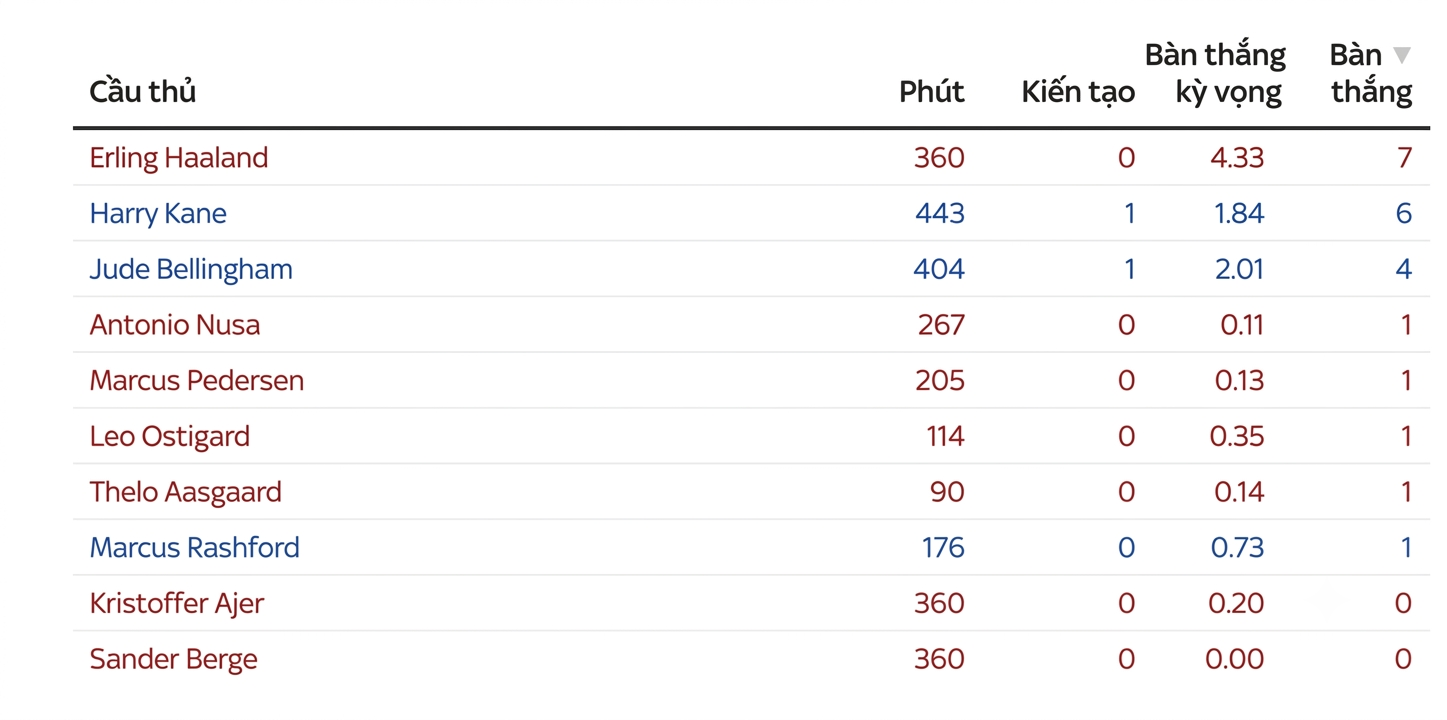Open Marcus Rashford player link

195,548
